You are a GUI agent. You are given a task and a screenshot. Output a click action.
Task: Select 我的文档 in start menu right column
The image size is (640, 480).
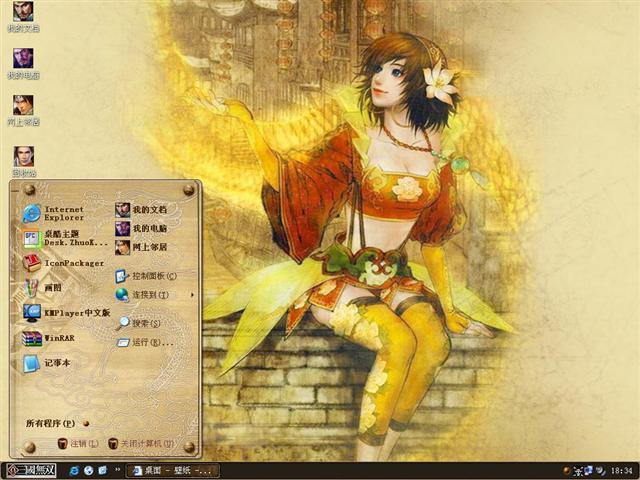(x=141, y=210)
